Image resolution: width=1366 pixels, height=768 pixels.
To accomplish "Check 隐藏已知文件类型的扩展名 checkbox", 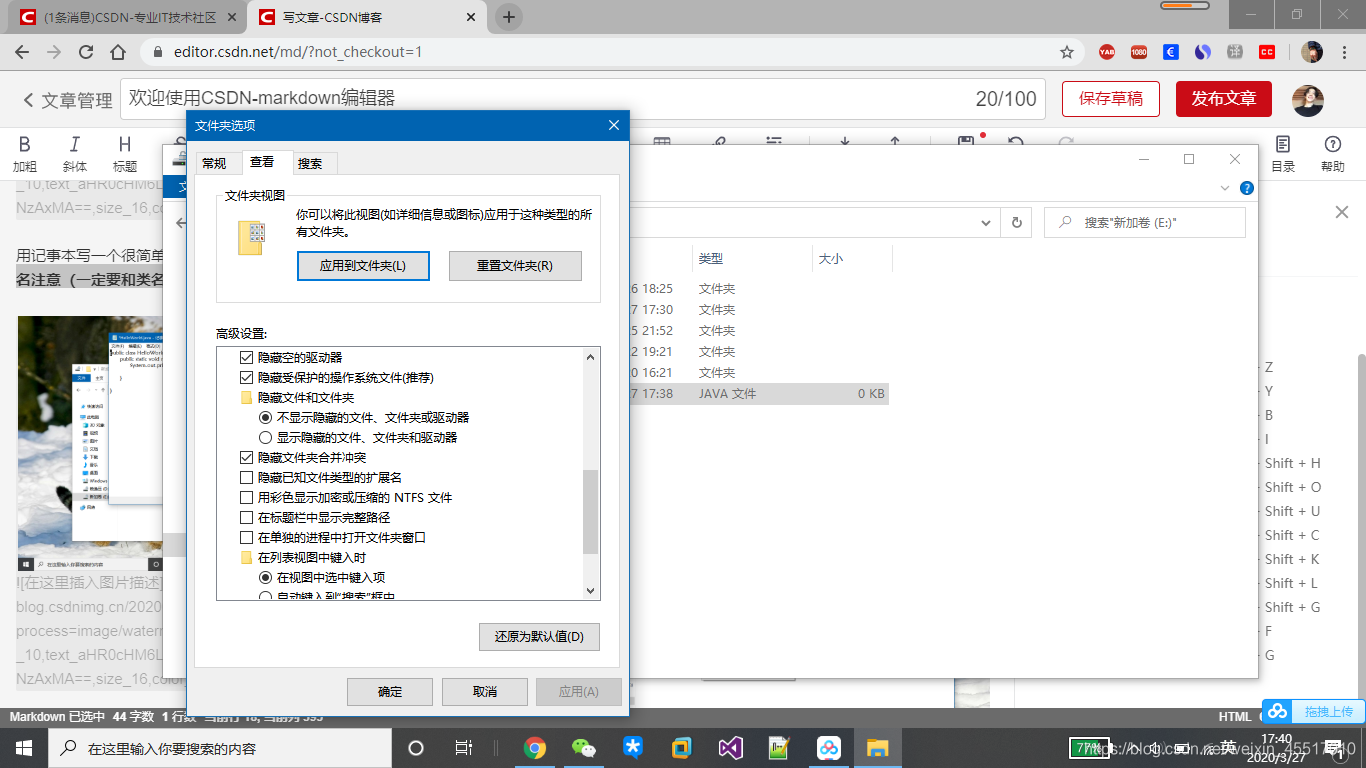I will pyautogui.click(x=247, y=477).
